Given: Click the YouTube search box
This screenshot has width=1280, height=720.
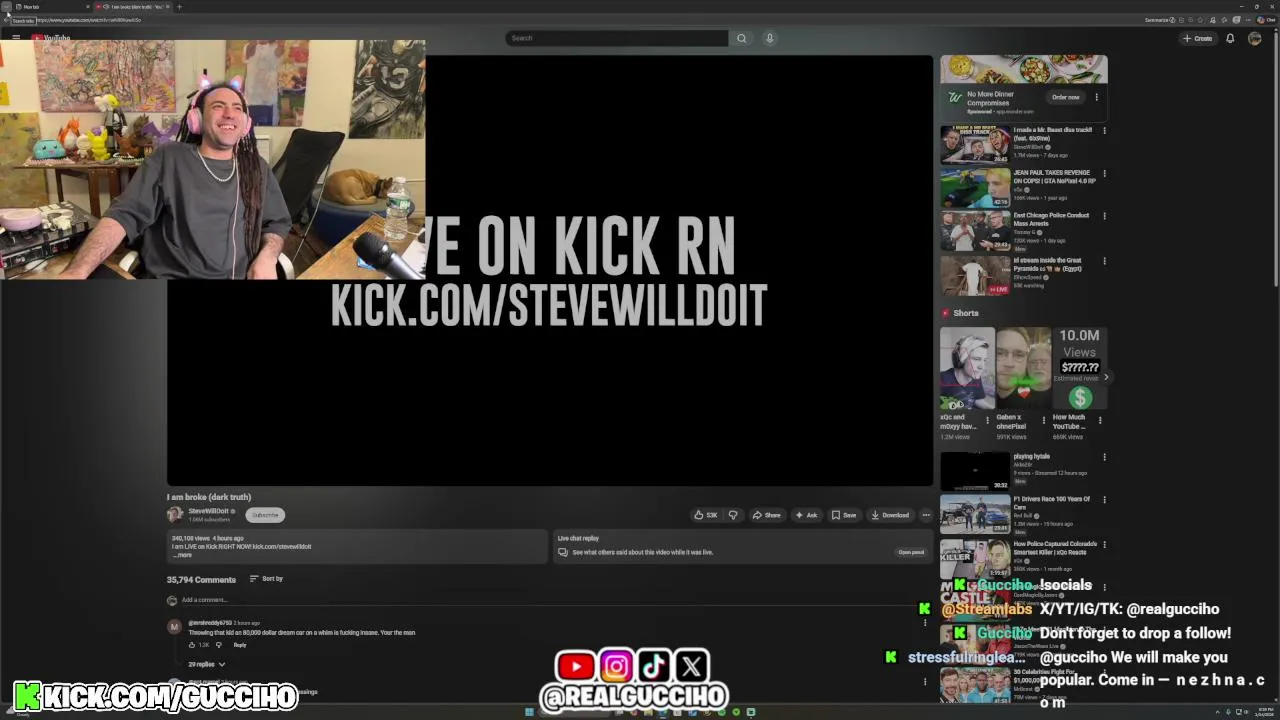Looking at the screenshot, I should (x=617, y=38).
